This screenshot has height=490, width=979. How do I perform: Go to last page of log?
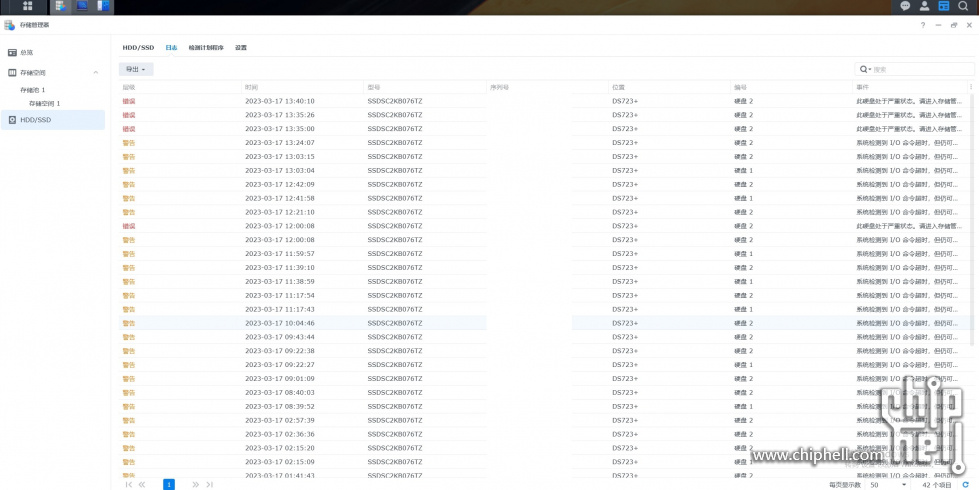(209, 484)
